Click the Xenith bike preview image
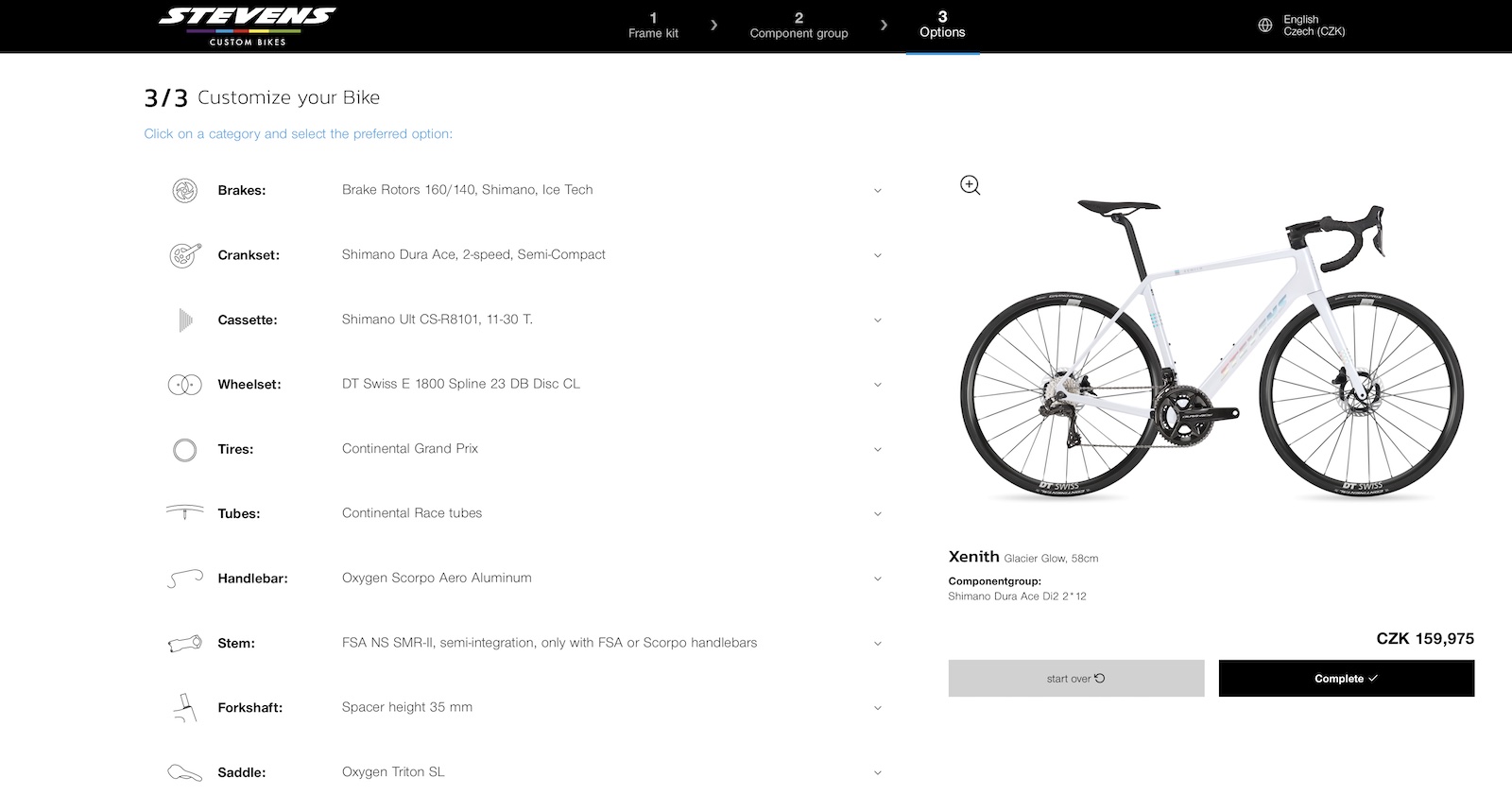Viewport: 1512px width, 795px height. coord(1211,350)
